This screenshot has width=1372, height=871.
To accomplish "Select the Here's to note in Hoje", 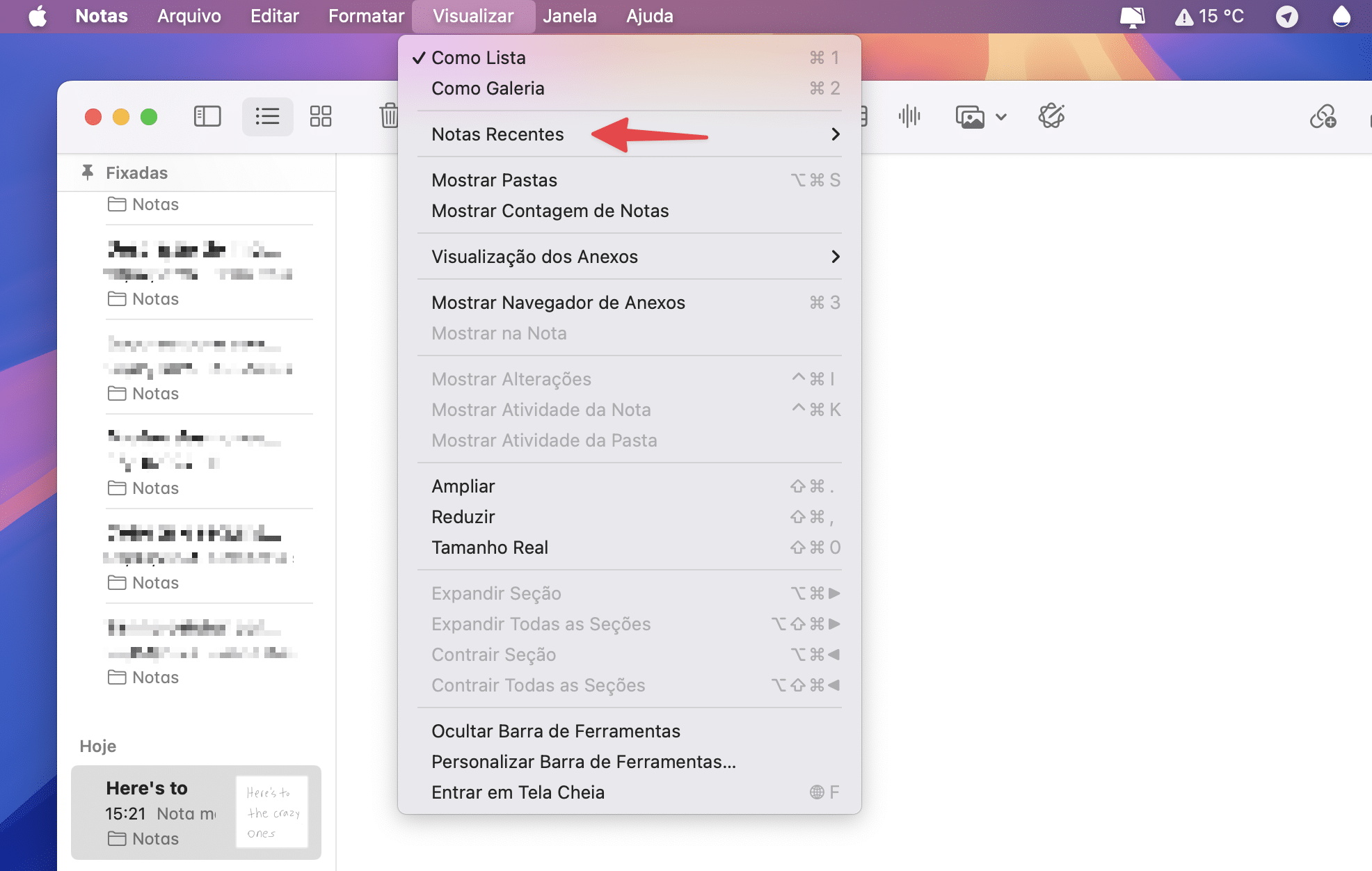I will [196, 813].
